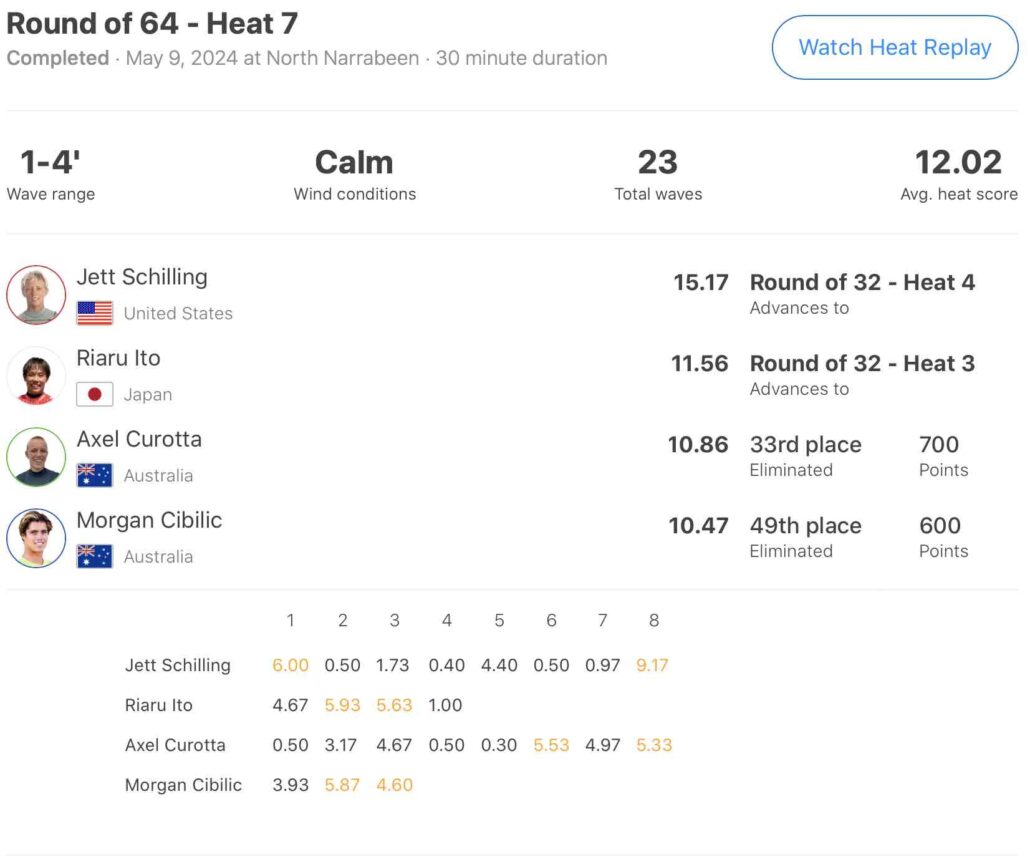Open the Round of 32 - Heat 3 link
The height and width of the screenshot is (867, 1030).
point(862,364)
